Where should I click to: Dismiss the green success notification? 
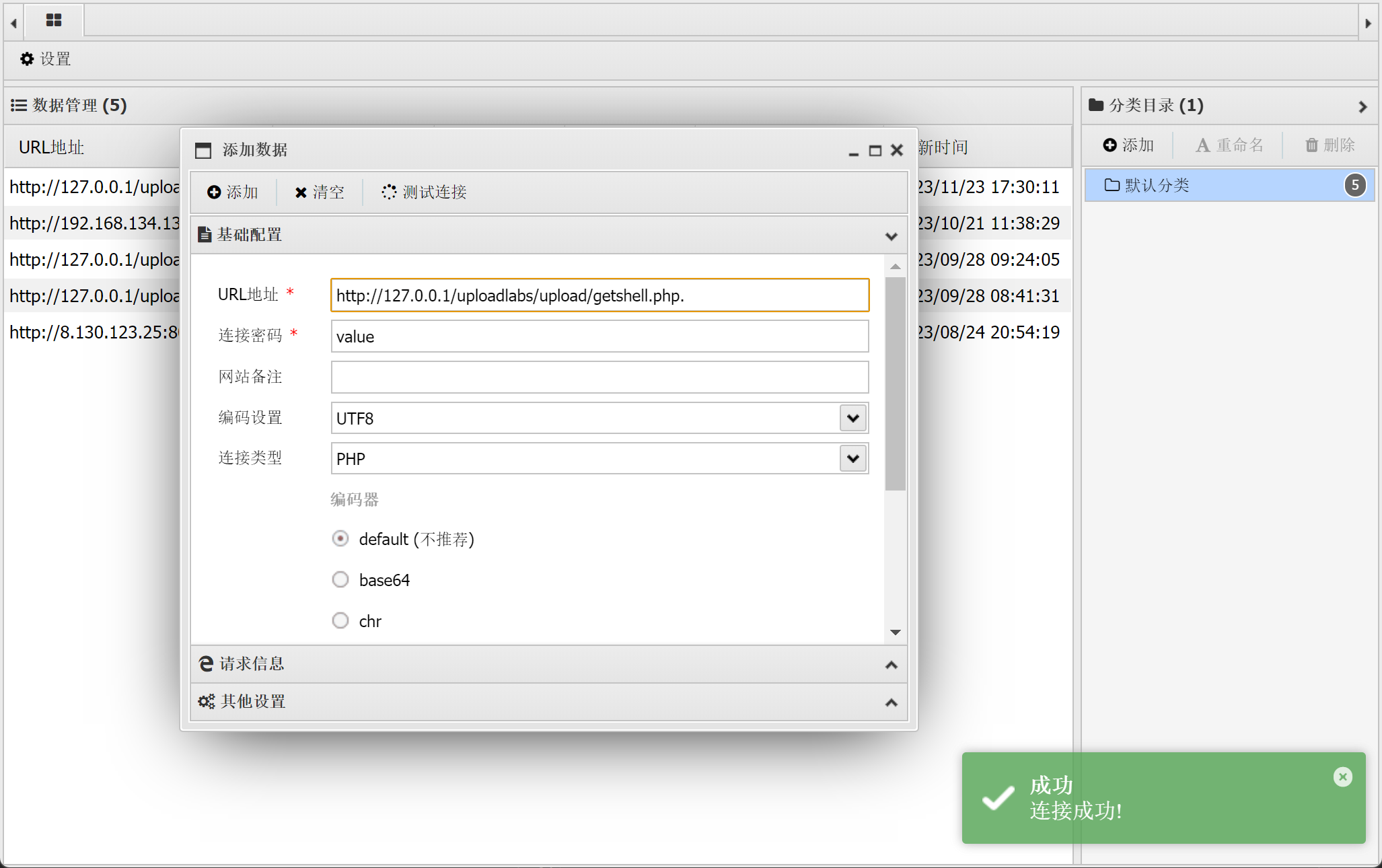tap(1342, 777)
